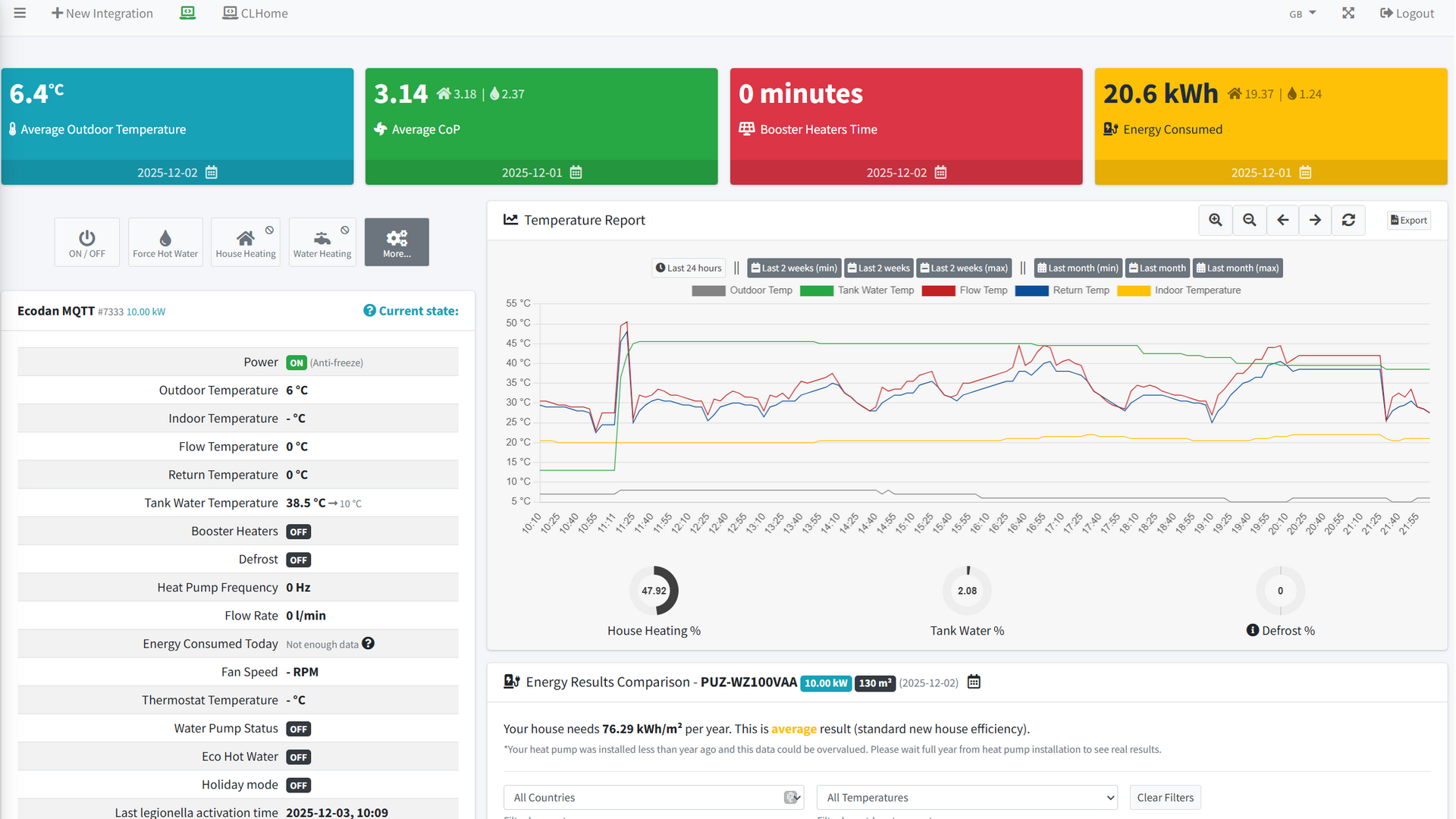Click the Export button
This screenshot has height=819, width=1456.
coord(1408,220)
